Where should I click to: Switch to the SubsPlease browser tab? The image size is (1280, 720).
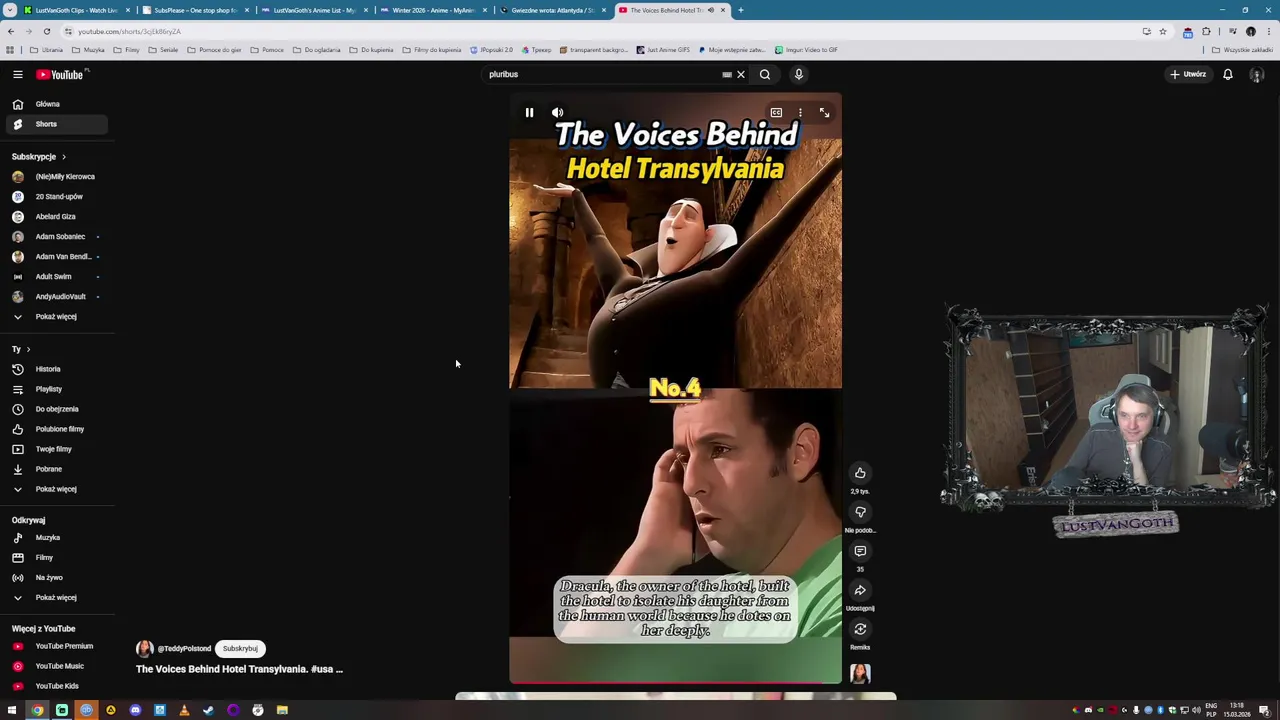pyautogui.click(x=195, y=10)
